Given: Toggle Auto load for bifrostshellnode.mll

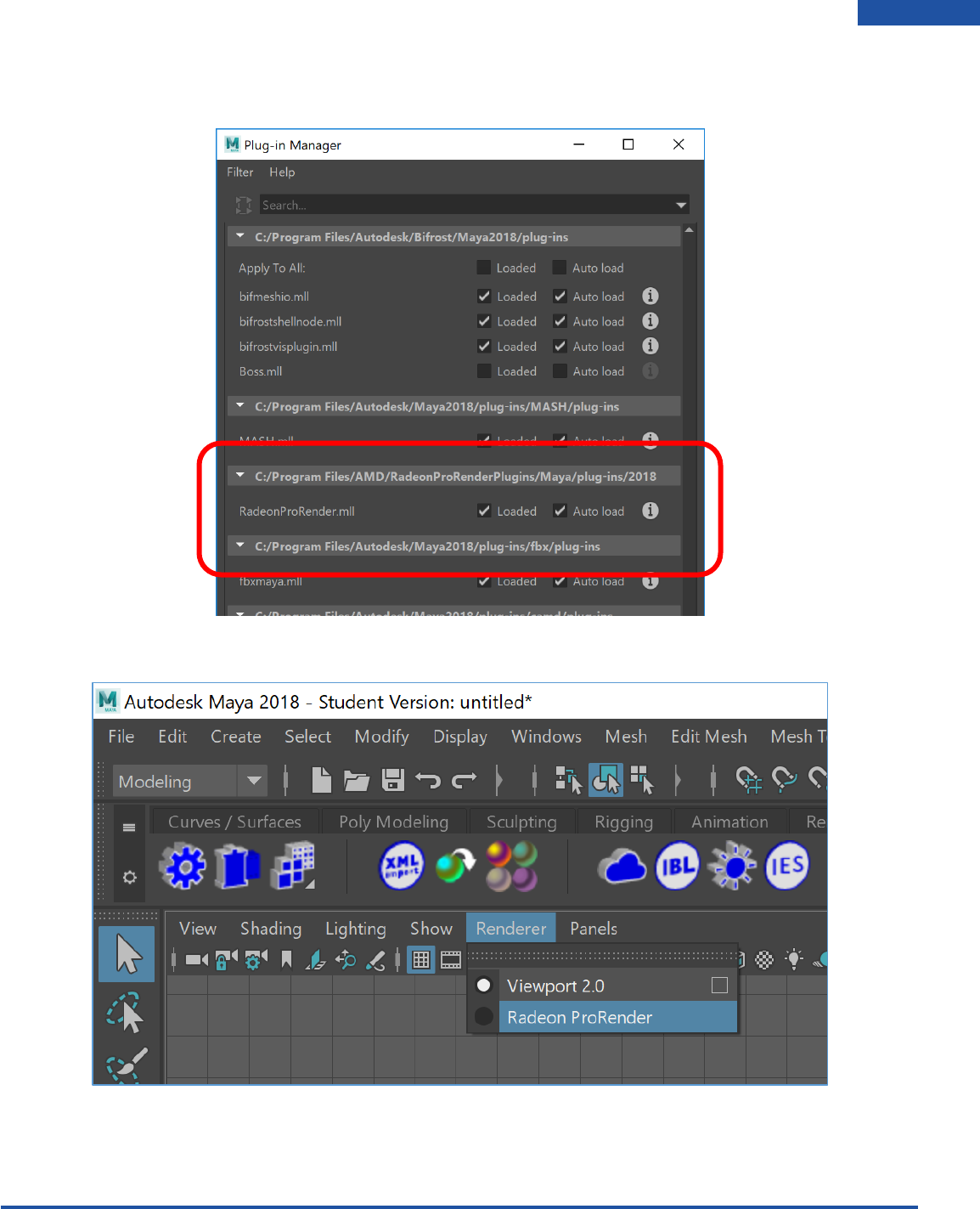Looking at the screenshot, I should tap(560, 321).
